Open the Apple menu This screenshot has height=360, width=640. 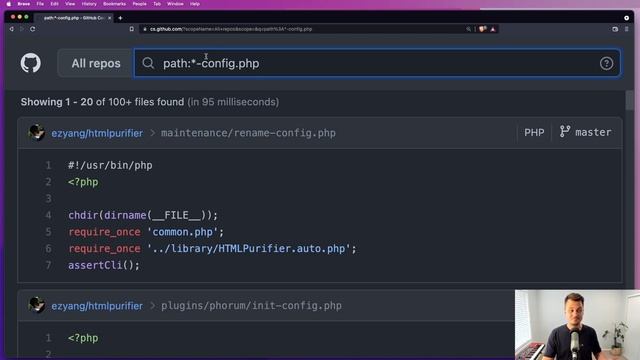pos(9,4)
